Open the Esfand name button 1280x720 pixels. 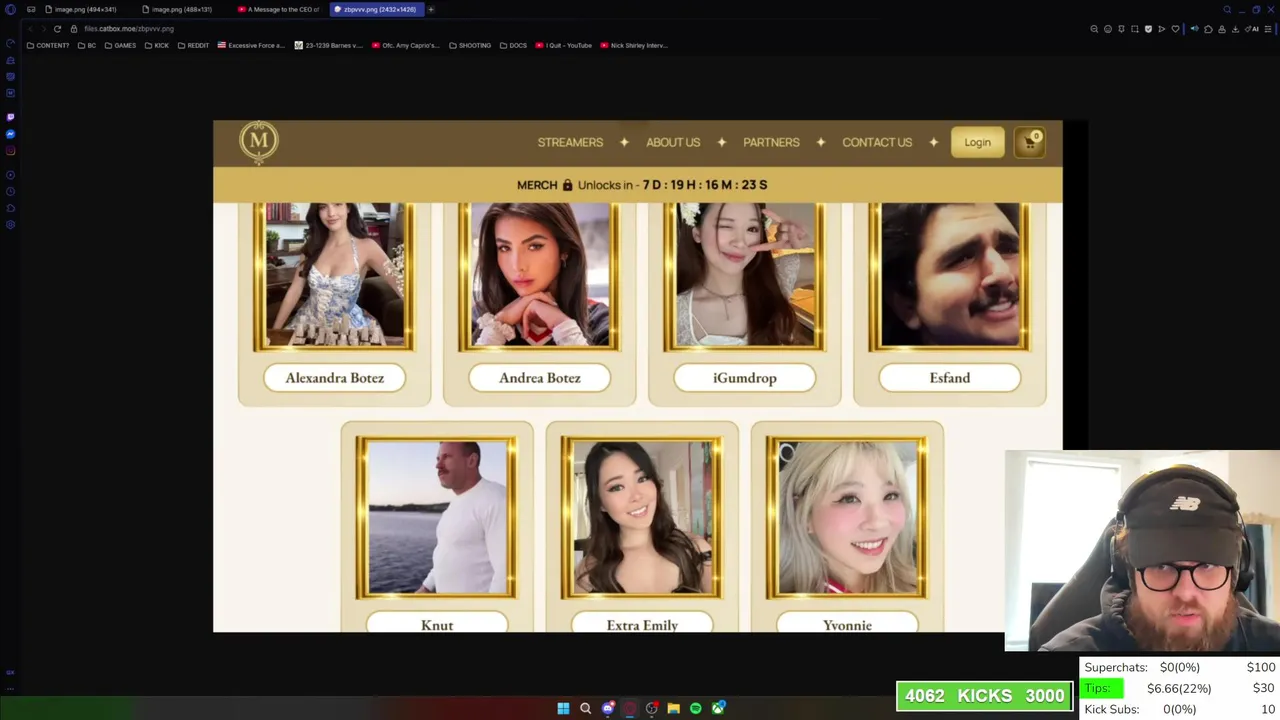click(x=949, y=378)
